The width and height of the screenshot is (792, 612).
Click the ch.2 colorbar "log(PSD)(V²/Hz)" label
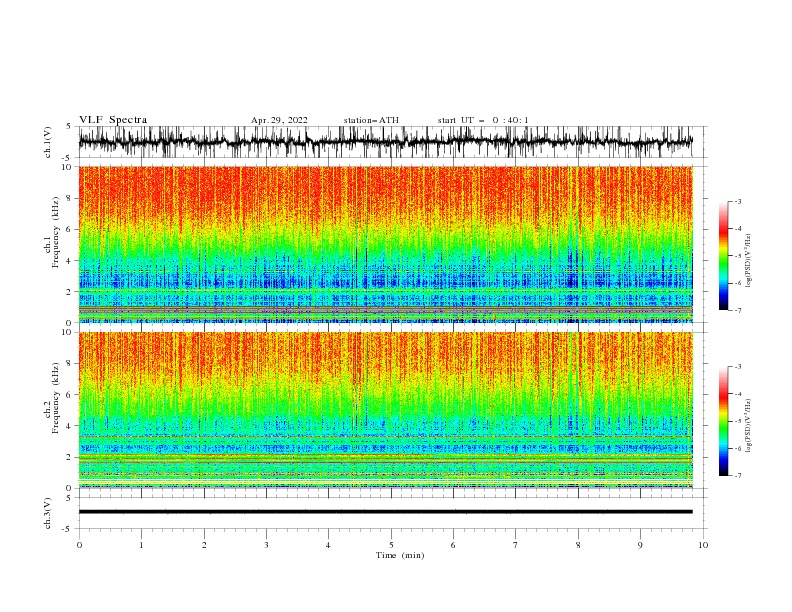(x=749, y=426)
